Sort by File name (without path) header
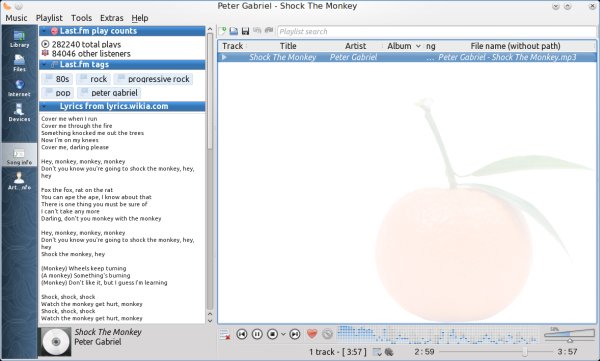Image resolution: width=600 pixels, height=361 pixels. [x=515, y=46]
